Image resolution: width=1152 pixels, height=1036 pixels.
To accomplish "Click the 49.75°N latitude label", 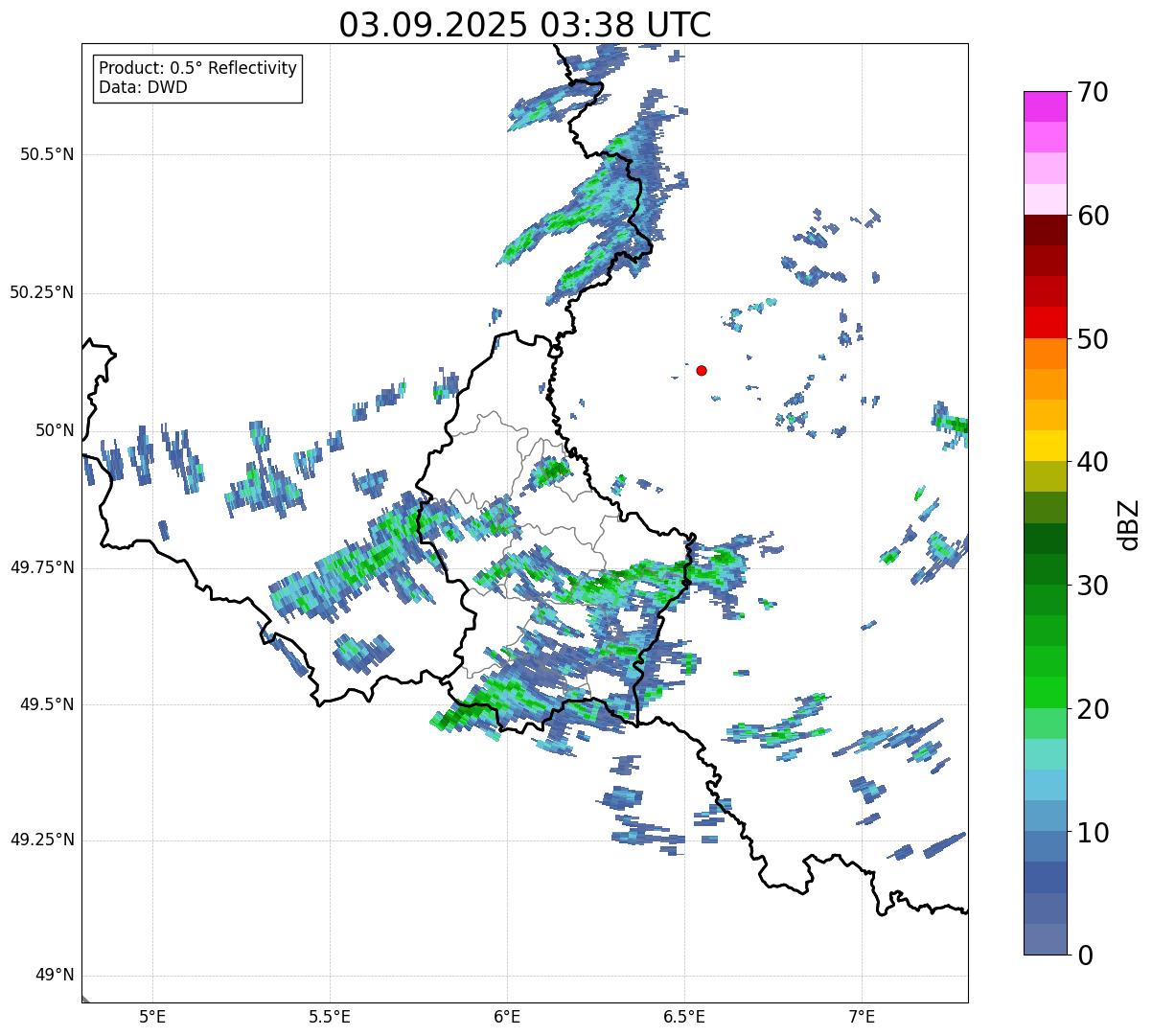I will pos(41,567).
